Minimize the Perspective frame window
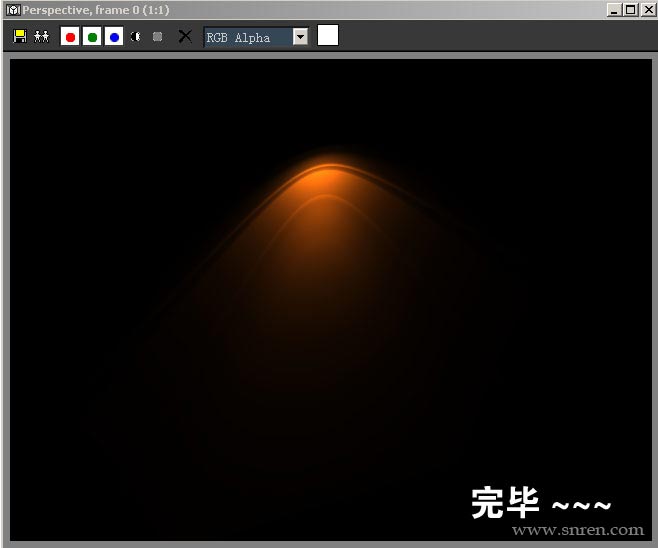The height and width of the screenshot is (548, 658). pos(614,10)
